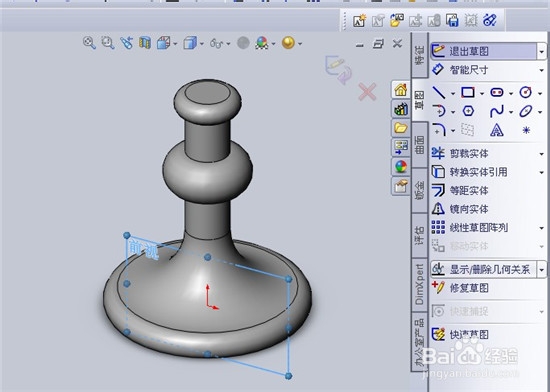
Task: Click the View Orientation cube icon
Action: tap(163, 43)
